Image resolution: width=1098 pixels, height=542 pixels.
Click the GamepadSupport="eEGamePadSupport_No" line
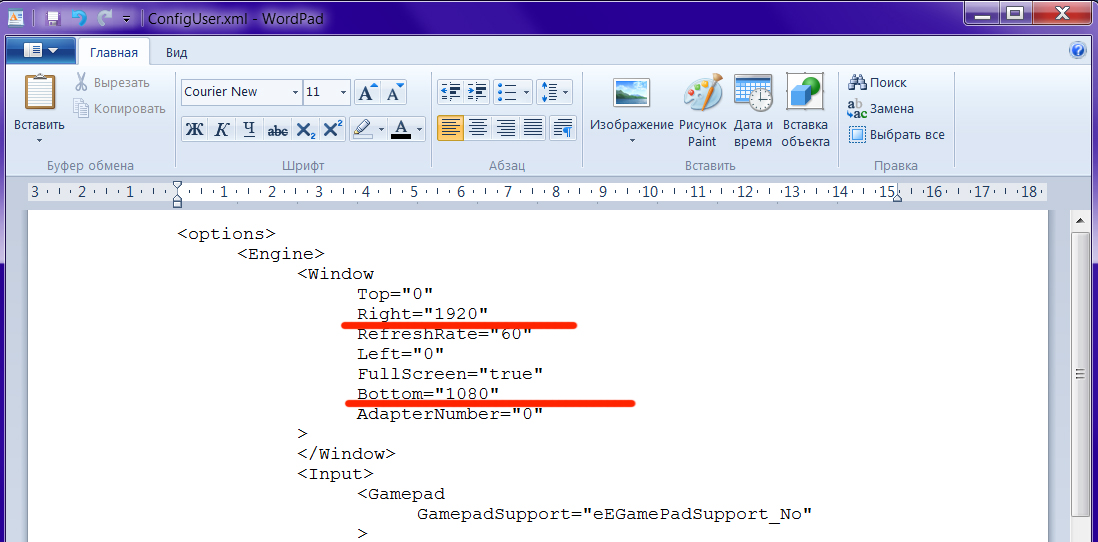615,515
